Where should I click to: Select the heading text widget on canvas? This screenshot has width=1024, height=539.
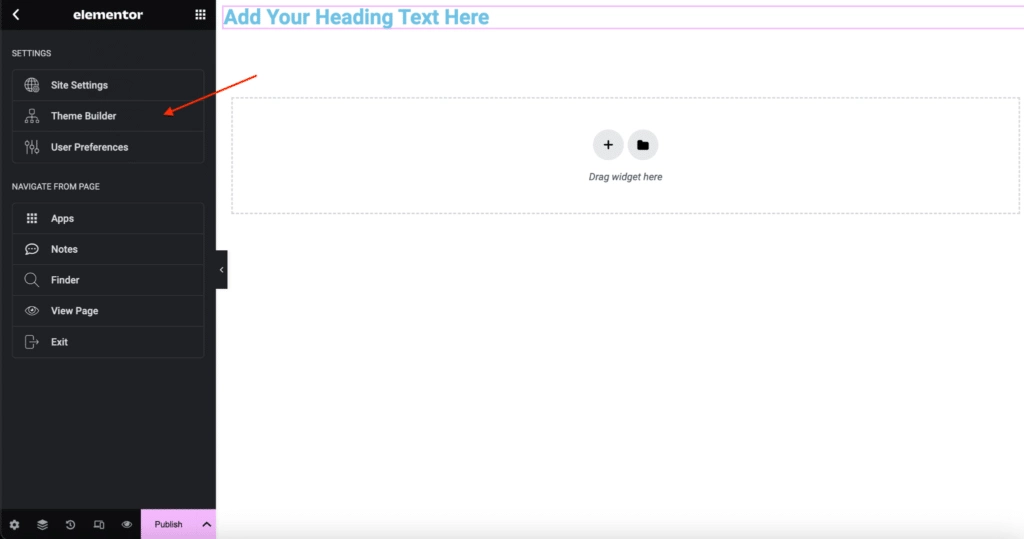pyautogui.click(x=356, y=17)
